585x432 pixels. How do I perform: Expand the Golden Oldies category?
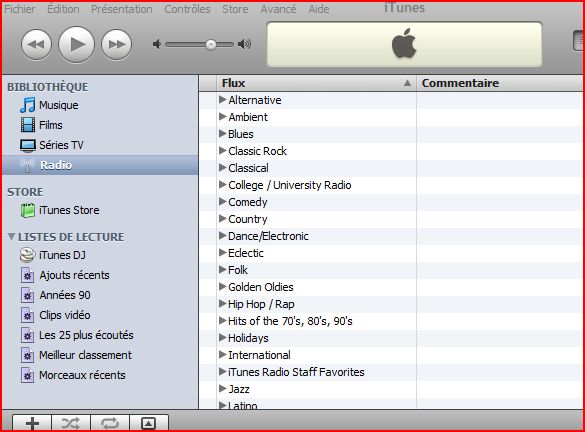click(223, 287)
